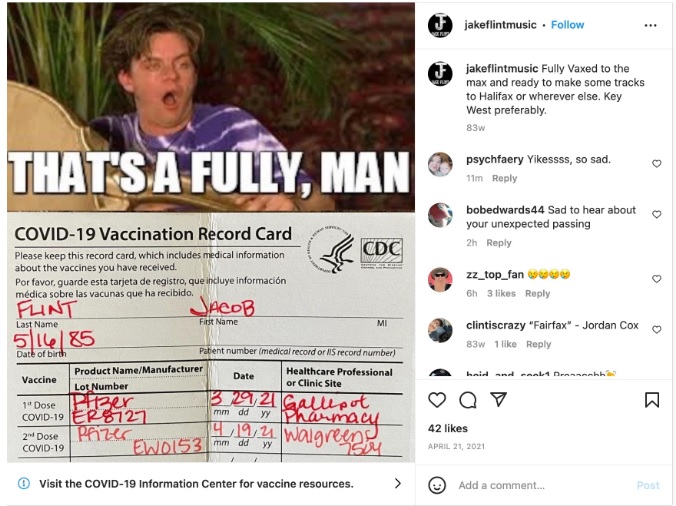Reply to psychfaery's comment

point(504,178)
